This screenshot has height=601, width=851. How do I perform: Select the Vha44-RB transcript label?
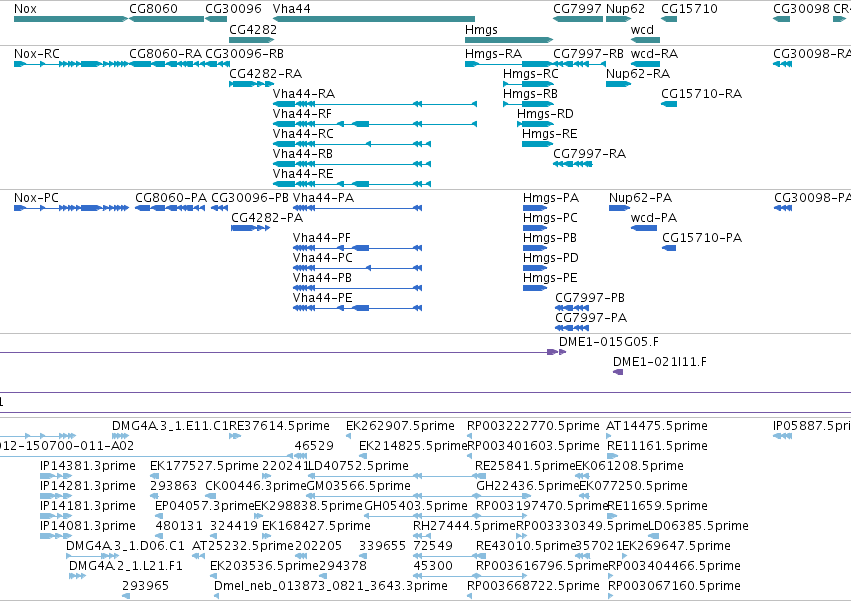[303, 154]
